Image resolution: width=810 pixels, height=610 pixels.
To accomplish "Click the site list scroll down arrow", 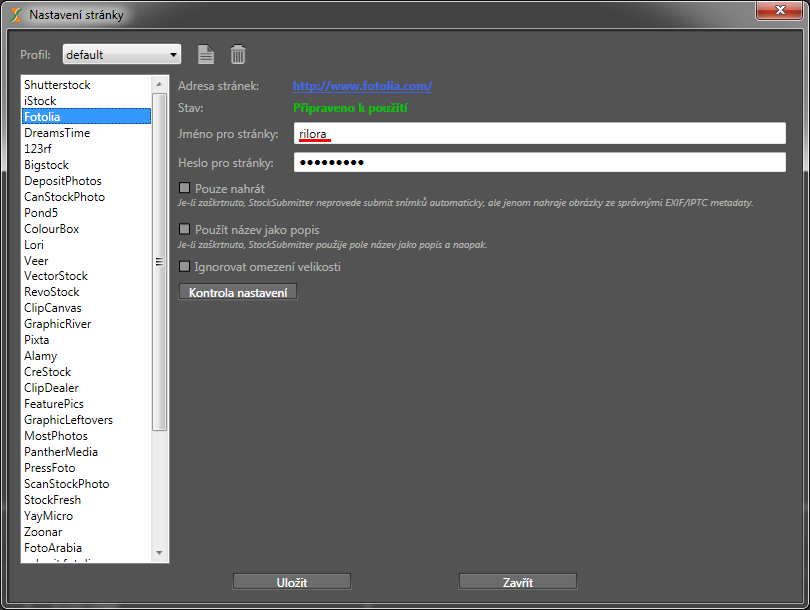I will point(159,553).
